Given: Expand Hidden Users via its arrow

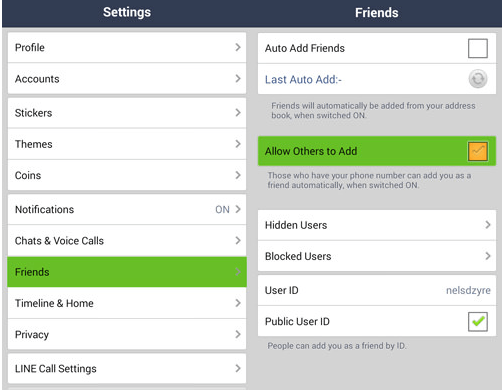Looking at the screenshot, I should click(x=488, y=225).
